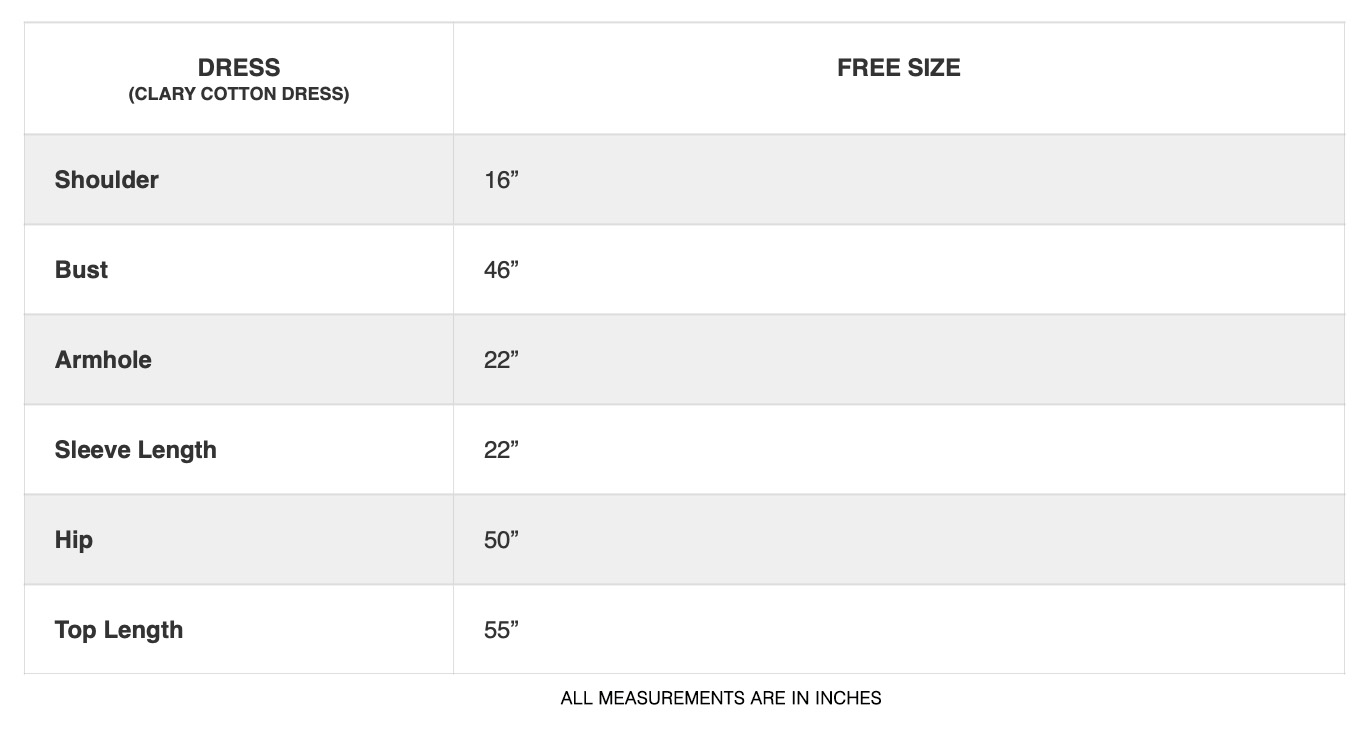Click the ALL MEASUREMENTS ARE IN INCHES note

[721, 698]
